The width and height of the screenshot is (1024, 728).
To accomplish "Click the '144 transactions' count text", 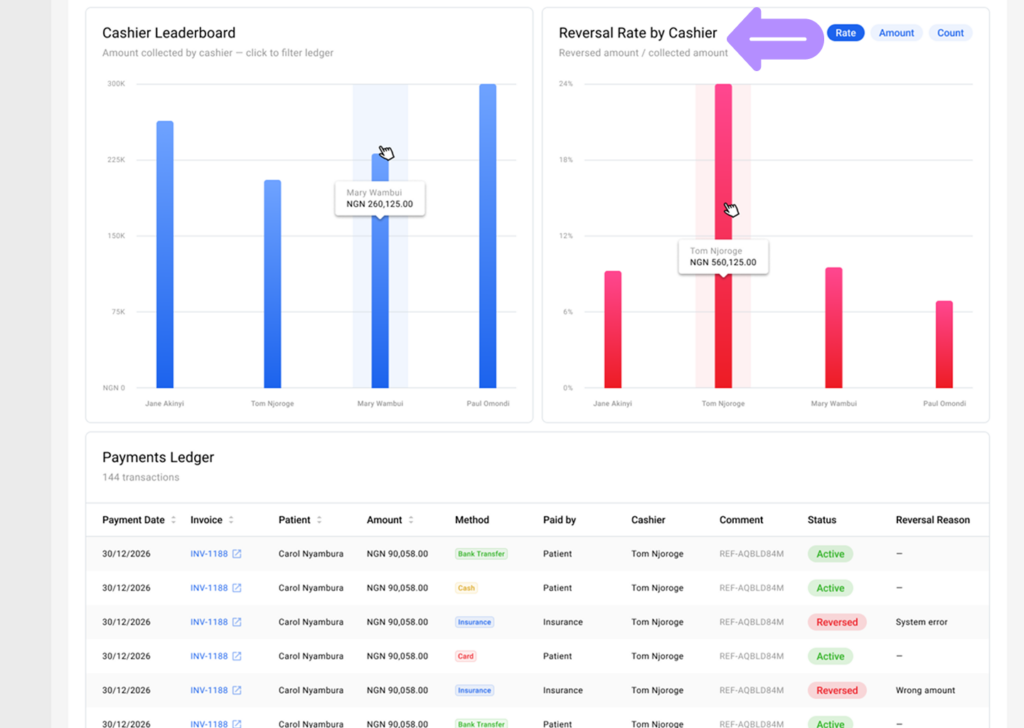I will [x=140, y=477].
